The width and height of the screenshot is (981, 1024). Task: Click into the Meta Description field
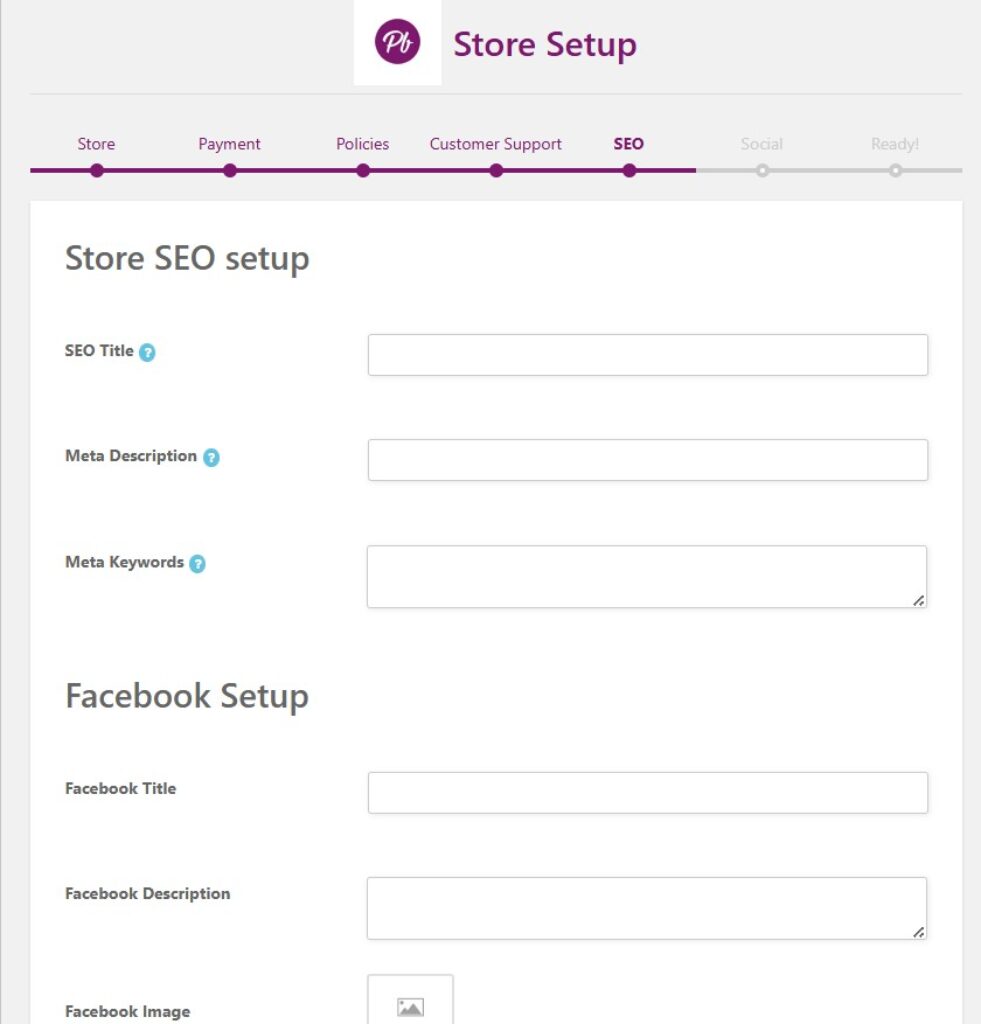pyautogui.click(x=647, y=460)
